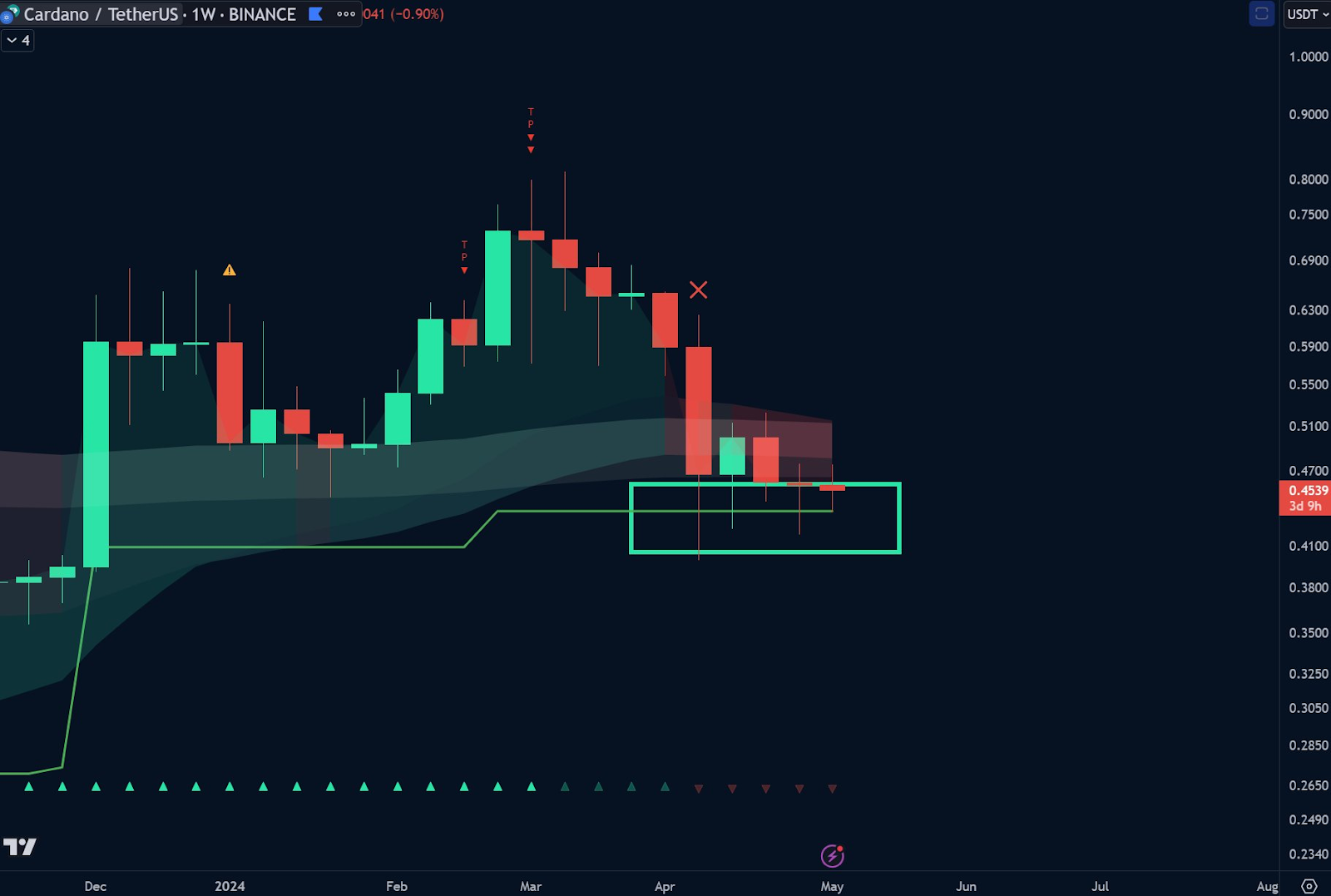1331x896 pixels.
Task: Click the yellow warning triangle marker
Action: pyautogui.click(x=229, y=270)
